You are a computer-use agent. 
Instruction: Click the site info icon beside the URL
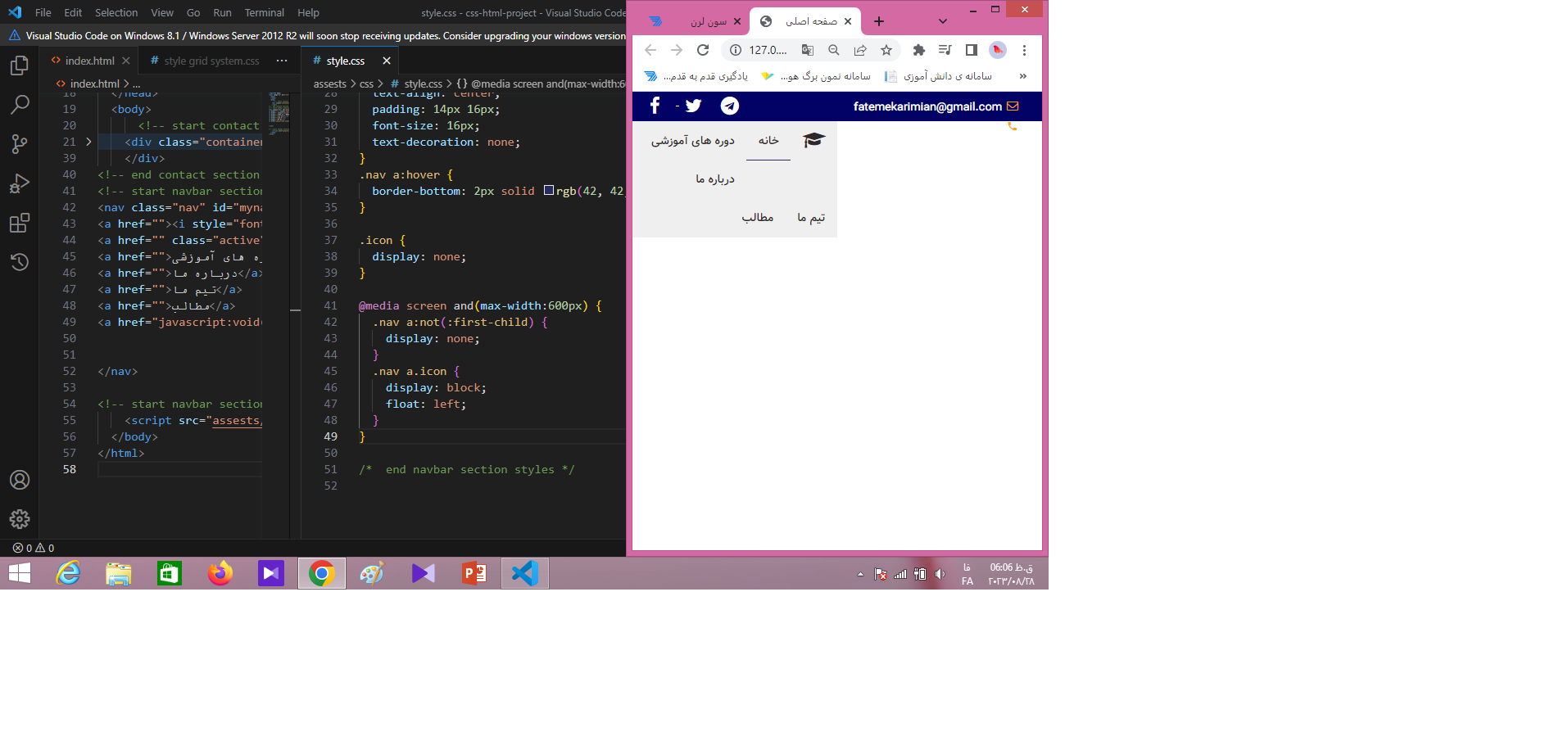pyautogui.click(x=736, y=50)
